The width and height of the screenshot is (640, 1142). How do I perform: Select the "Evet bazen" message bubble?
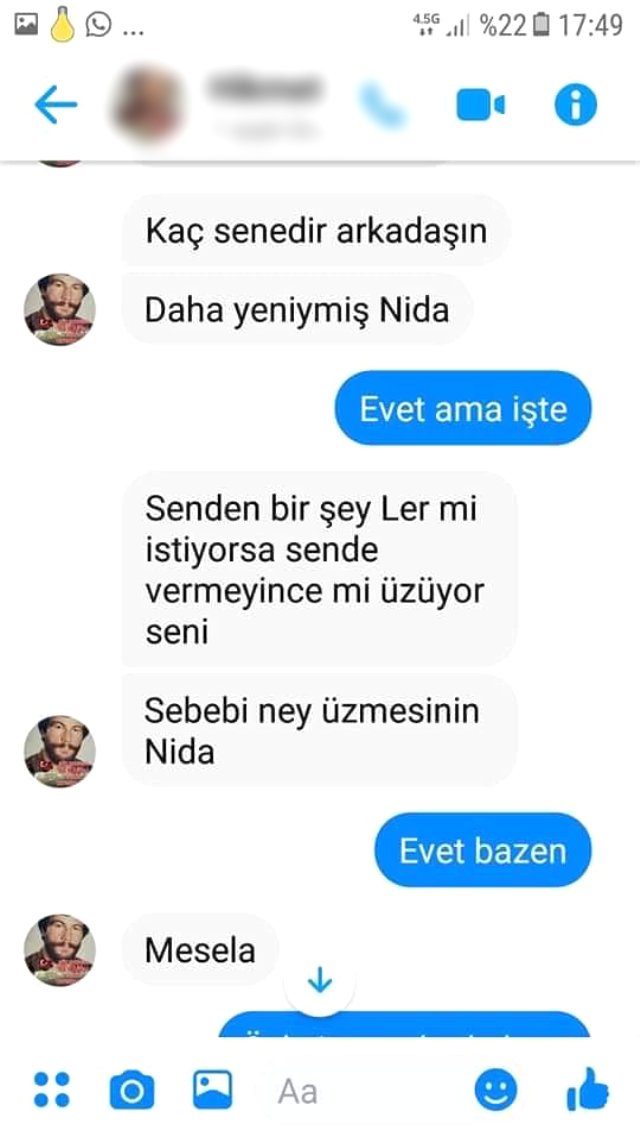(483, 850)
